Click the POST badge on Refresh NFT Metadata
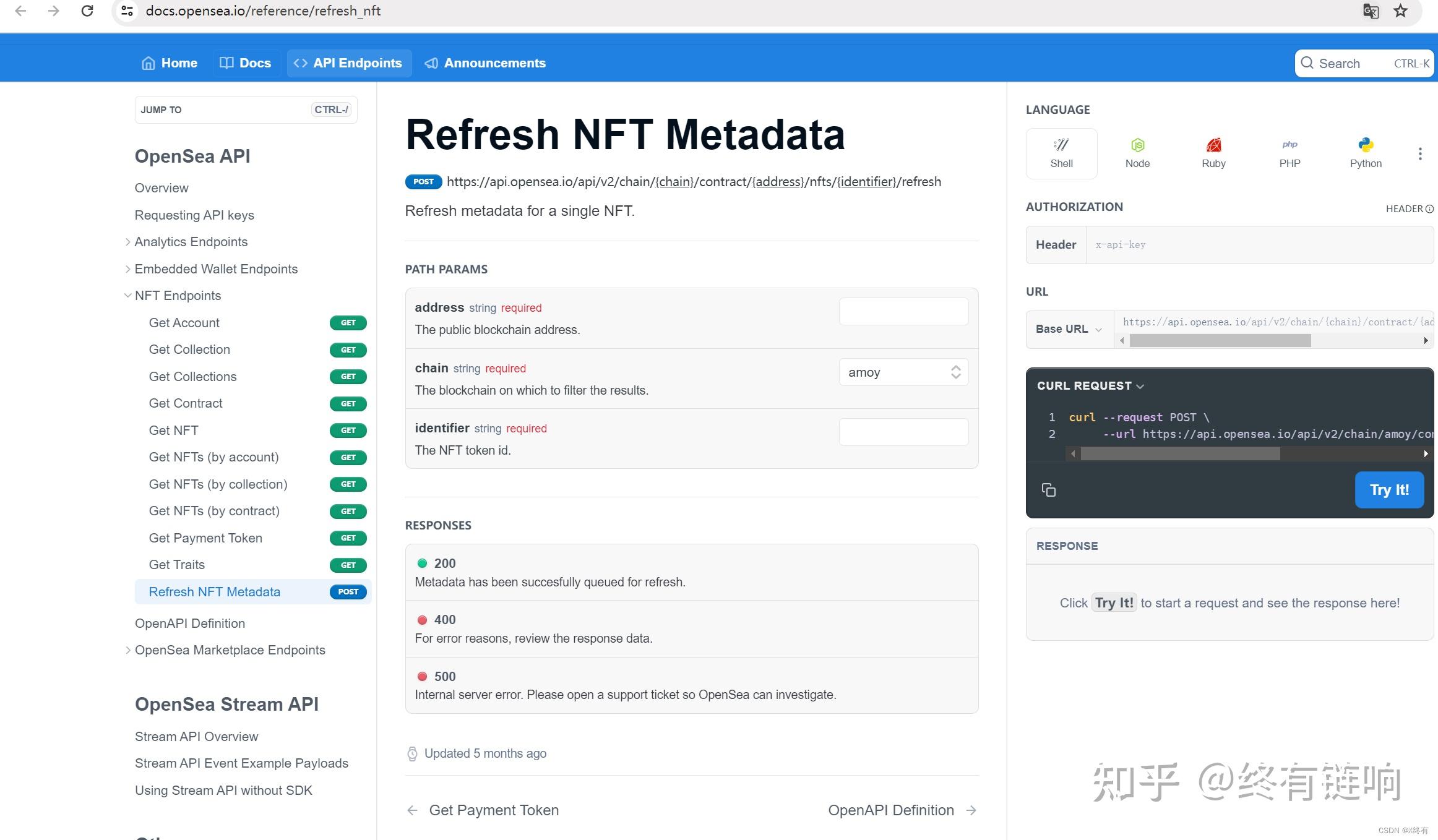Screen dimensions: 1438x840 (348, 592)
